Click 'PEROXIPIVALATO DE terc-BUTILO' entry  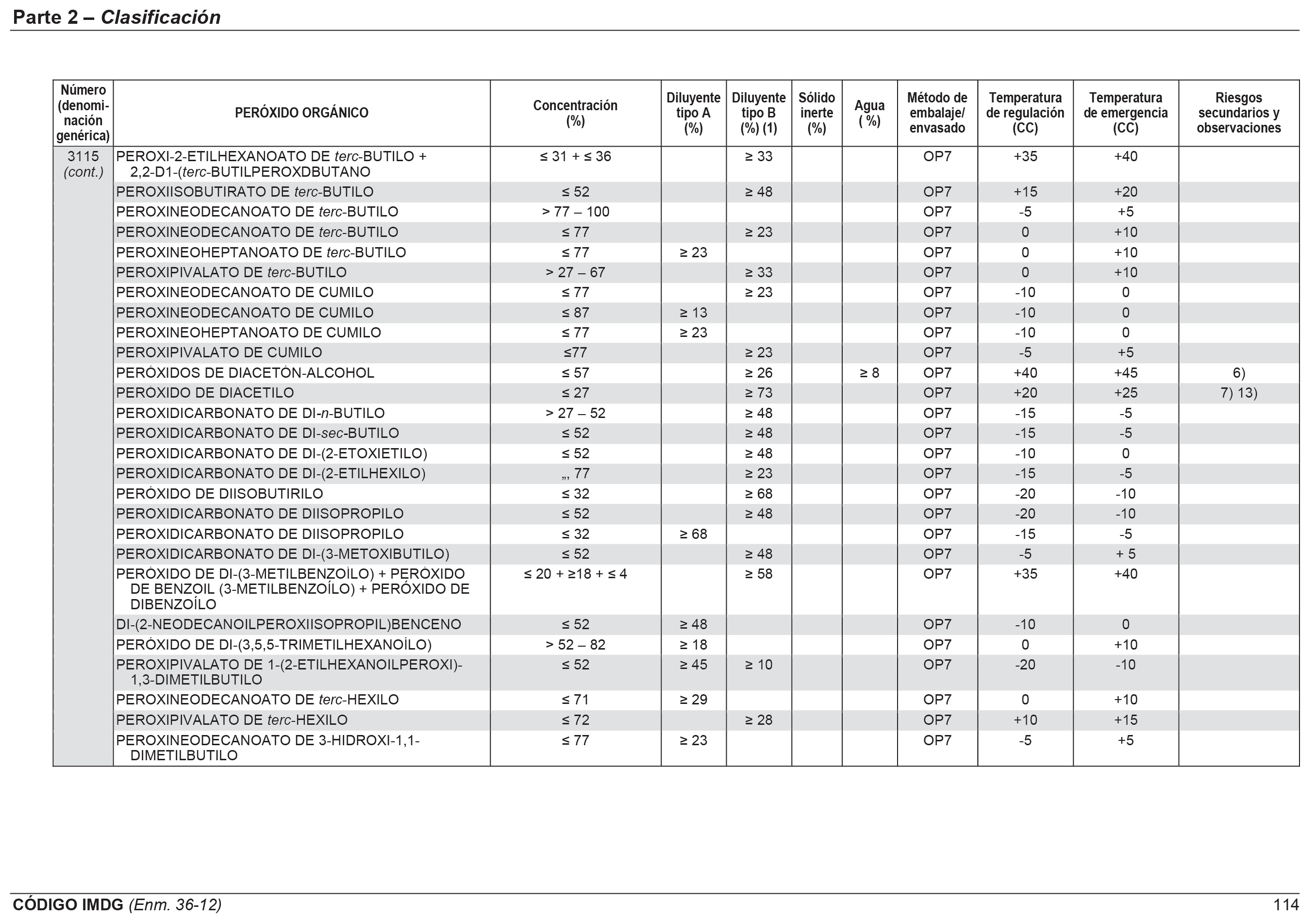tap(231, 272)
